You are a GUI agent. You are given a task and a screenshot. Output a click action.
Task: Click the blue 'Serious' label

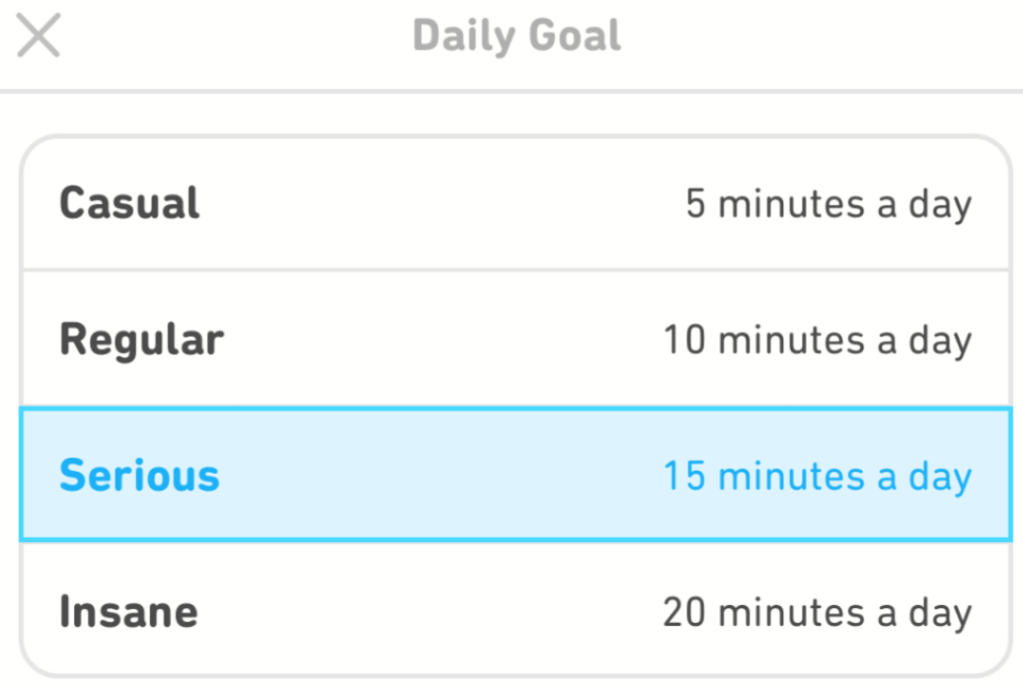point(139,475)
